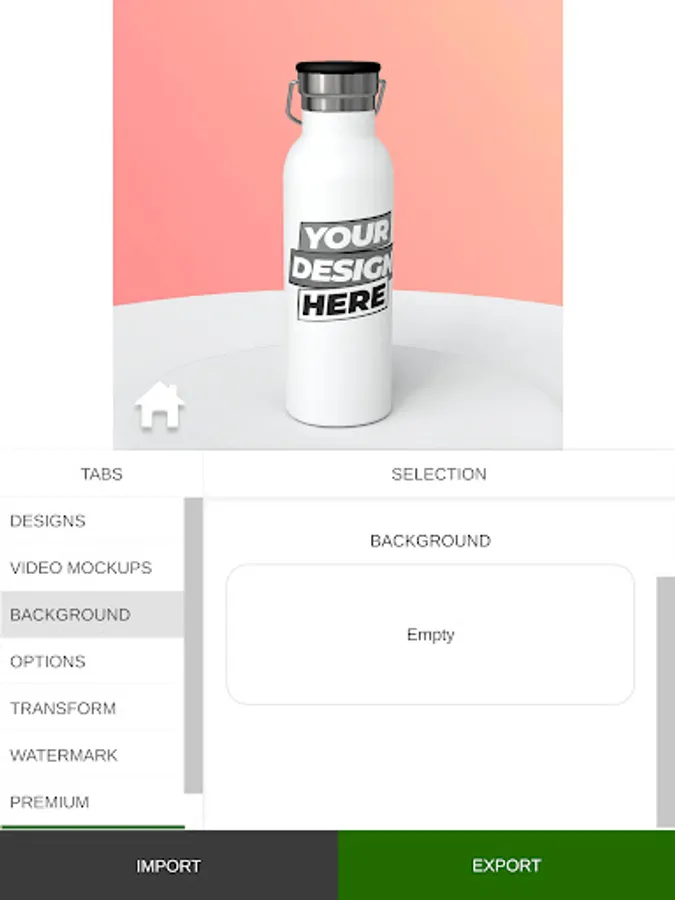Click the TABS column header
Viewport: 675px width, 900px height.
click(x=102, y=474)
